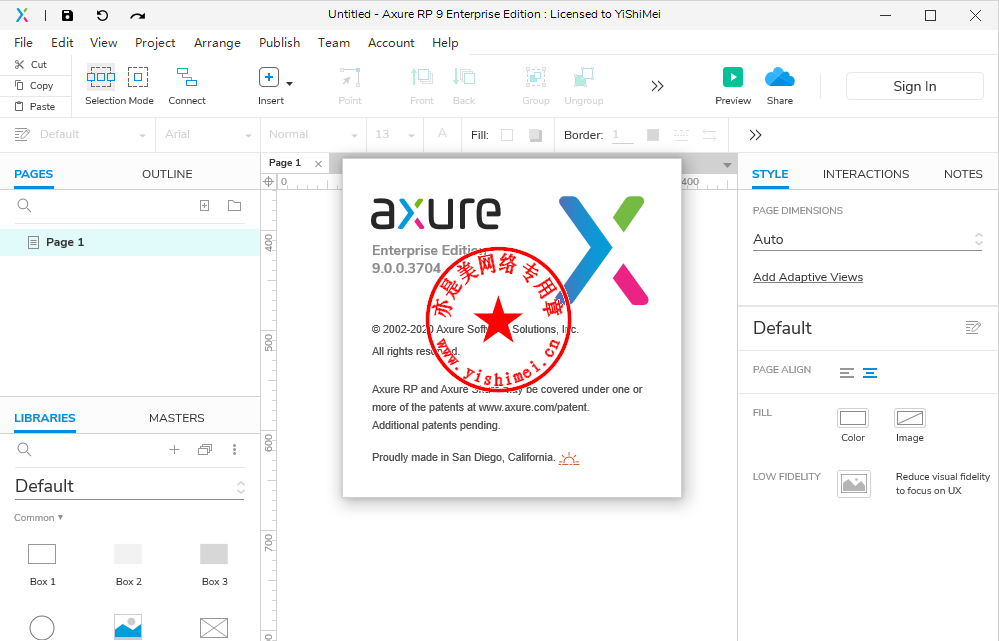Click the add library plus icon
The image size is (999, 641).
coord(174,449)
